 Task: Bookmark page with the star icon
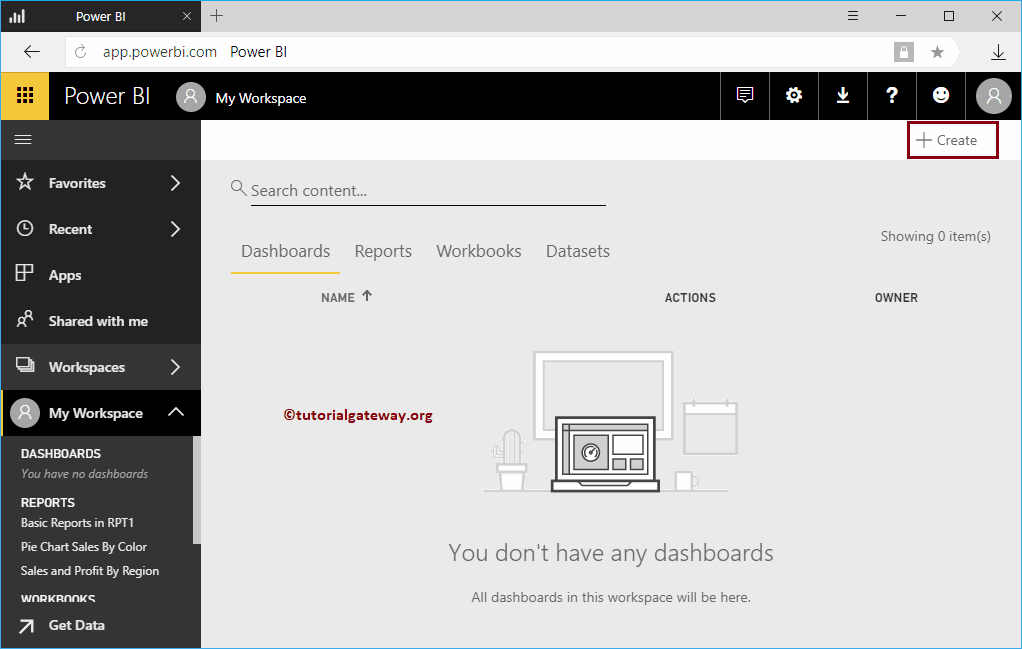pyautogui.click(x=937, y=52)
